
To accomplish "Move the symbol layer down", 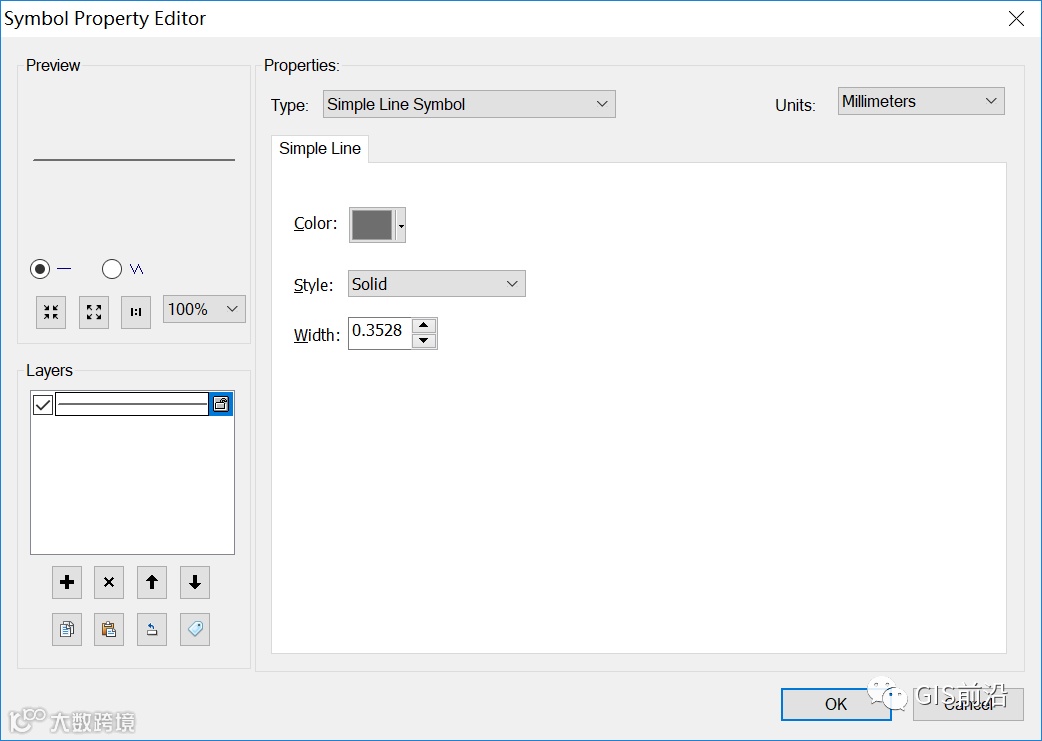I will click(195, 583).
